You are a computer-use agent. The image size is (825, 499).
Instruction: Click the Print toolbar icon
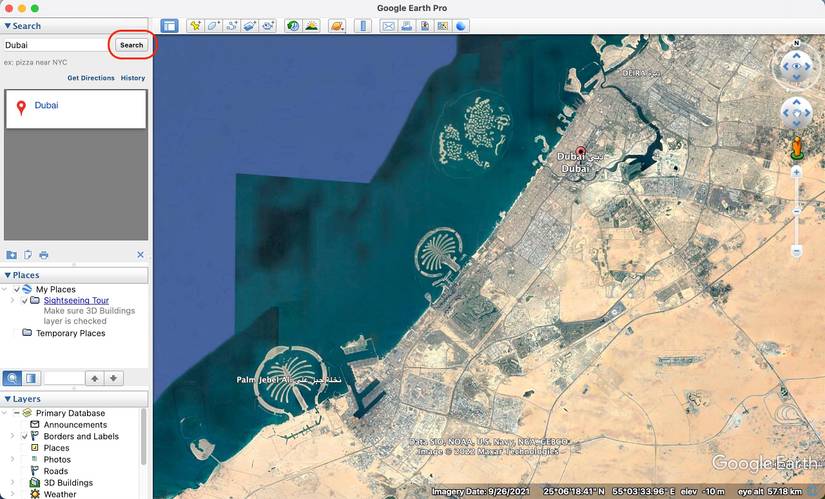tap(407, 26)
